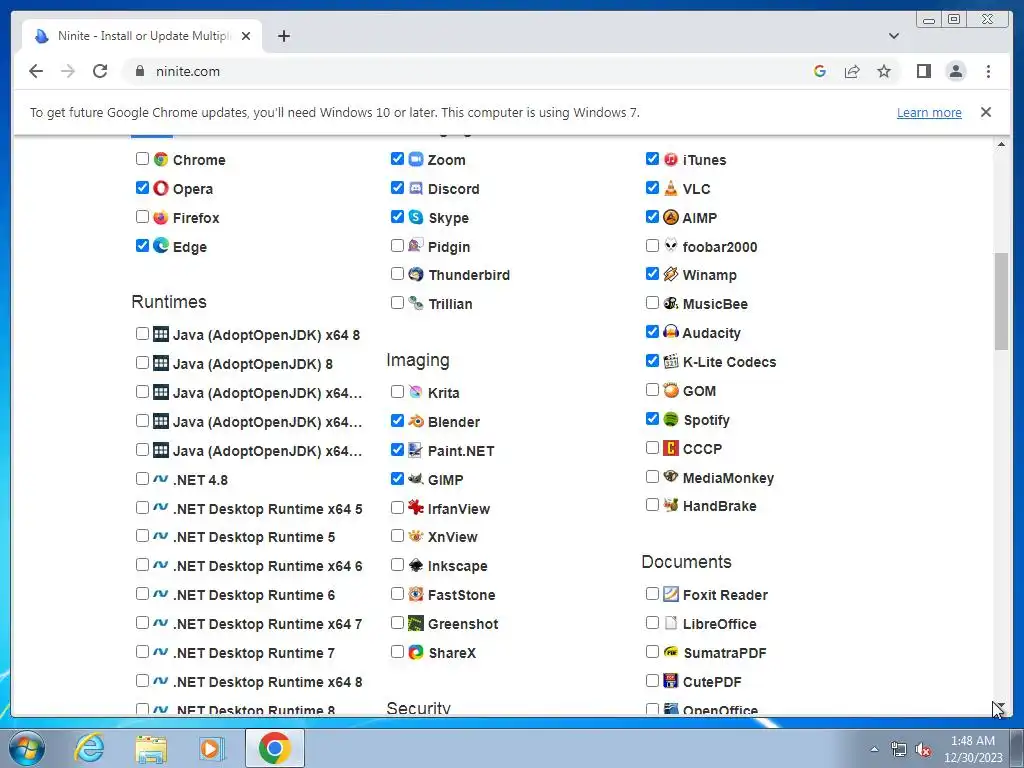The image size is (1024, 768).
Task: Check the .NET 4.8 checkbox
Action: pyautogui.click(x=142, y=479)
